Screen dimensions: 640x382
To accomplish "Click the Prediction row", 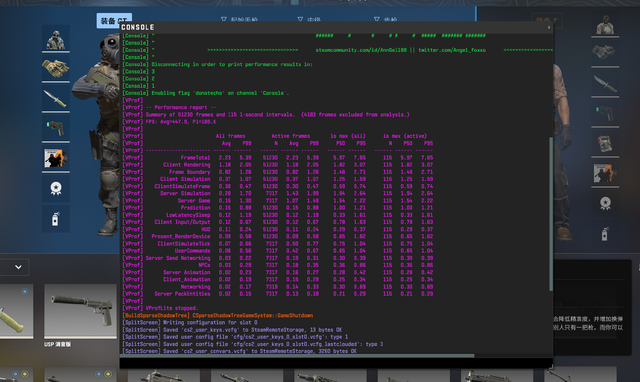I will (x=278, y=208).
